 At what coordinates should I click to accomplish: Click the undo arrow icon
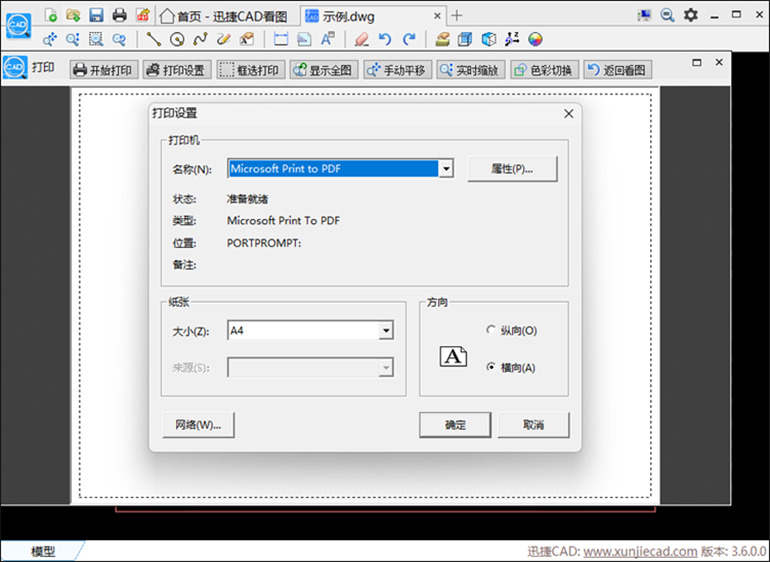click(x=385, y=39)
